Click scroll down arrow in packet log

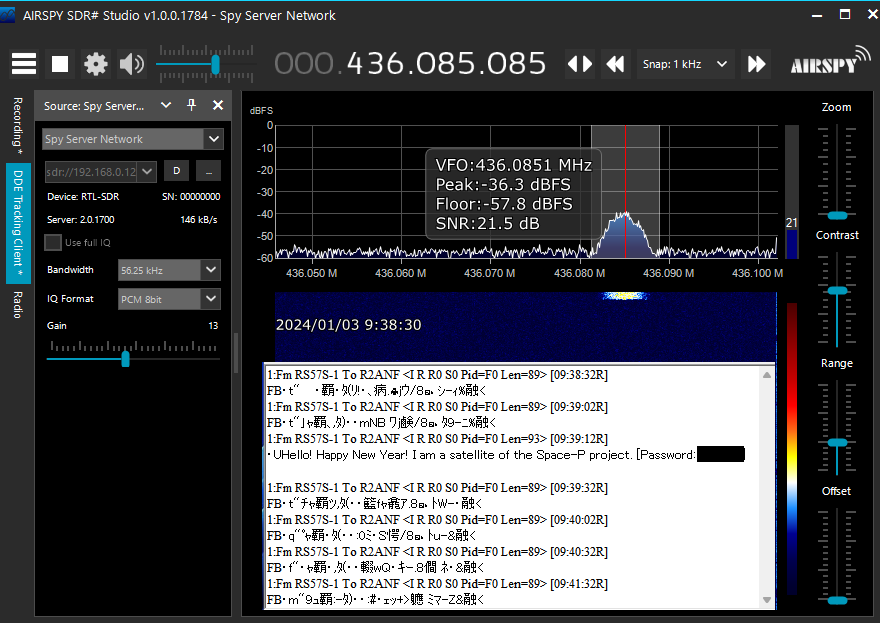(x=767, y=600)
